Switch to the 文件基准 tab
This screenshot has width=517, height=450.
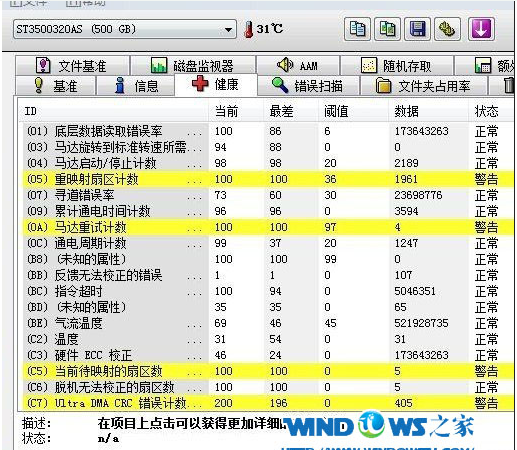tap(72, 66)
